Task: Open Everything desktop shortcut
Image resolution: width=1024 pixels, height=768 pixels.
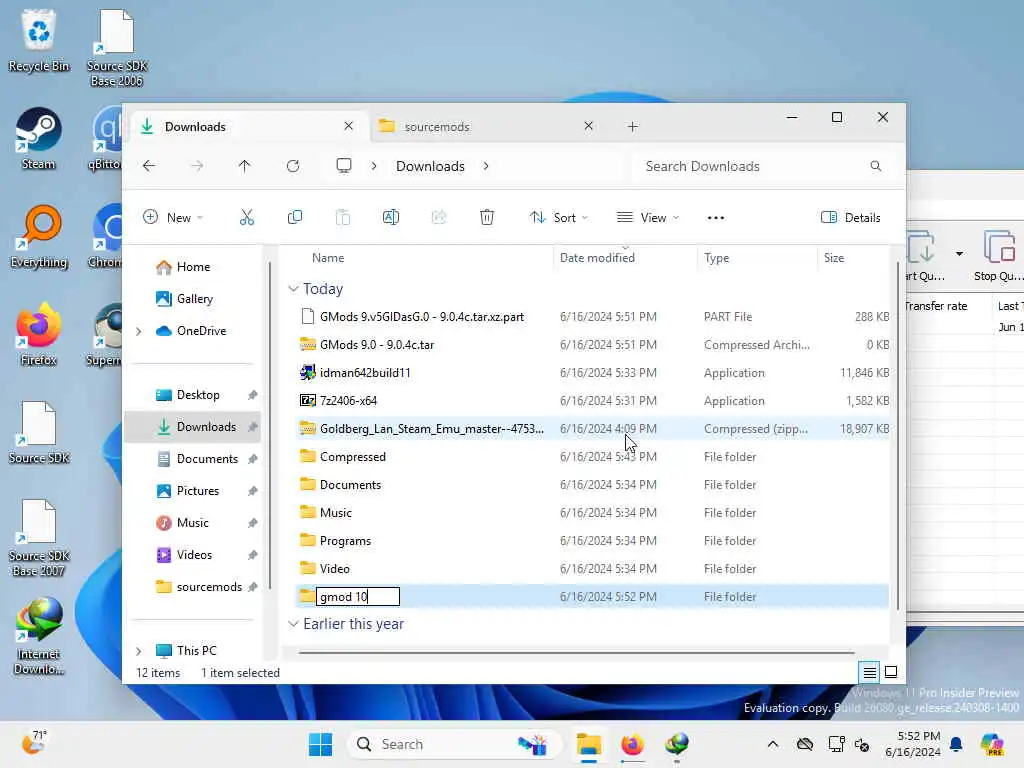Action: (x=39, y=237)
